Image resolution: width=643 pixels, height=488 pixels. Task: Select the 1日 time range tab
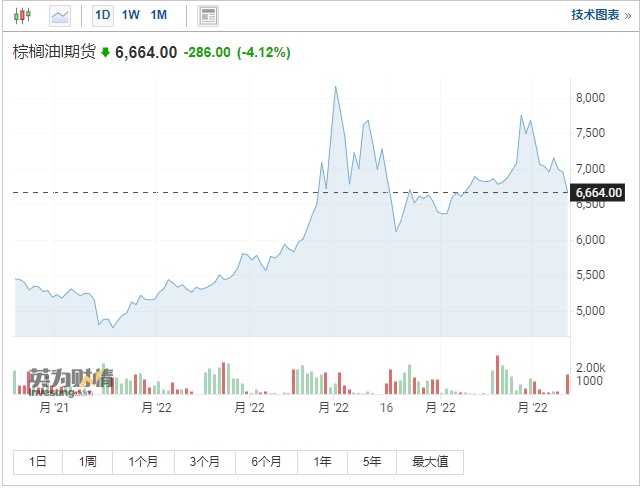(38, 461)
